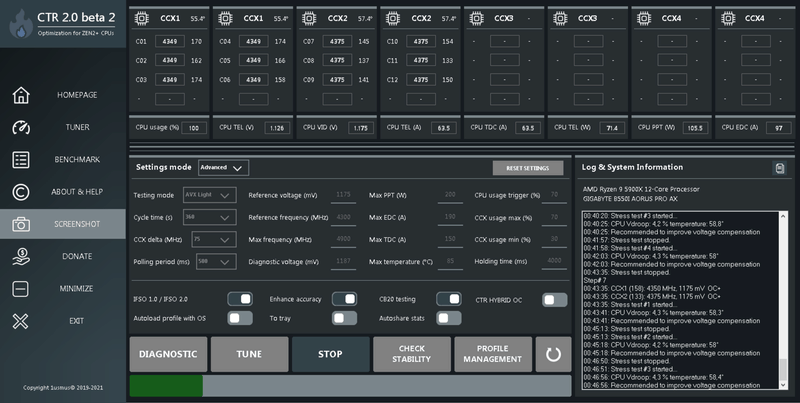Toggle the CB20 testing switch
The image size is (800, 403).
click(448, 299)
